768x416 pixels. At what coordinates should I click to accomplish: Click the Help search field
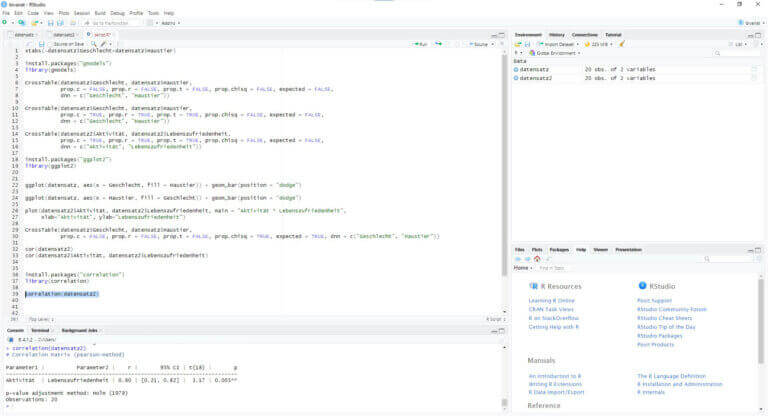coord(728,259)
